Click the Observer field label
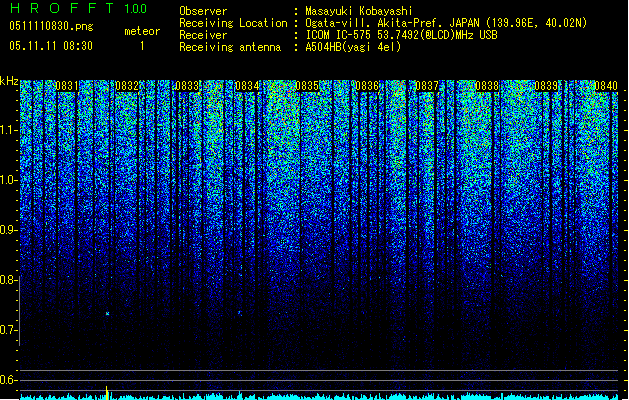The image size is (629, 400). point(203,11)
